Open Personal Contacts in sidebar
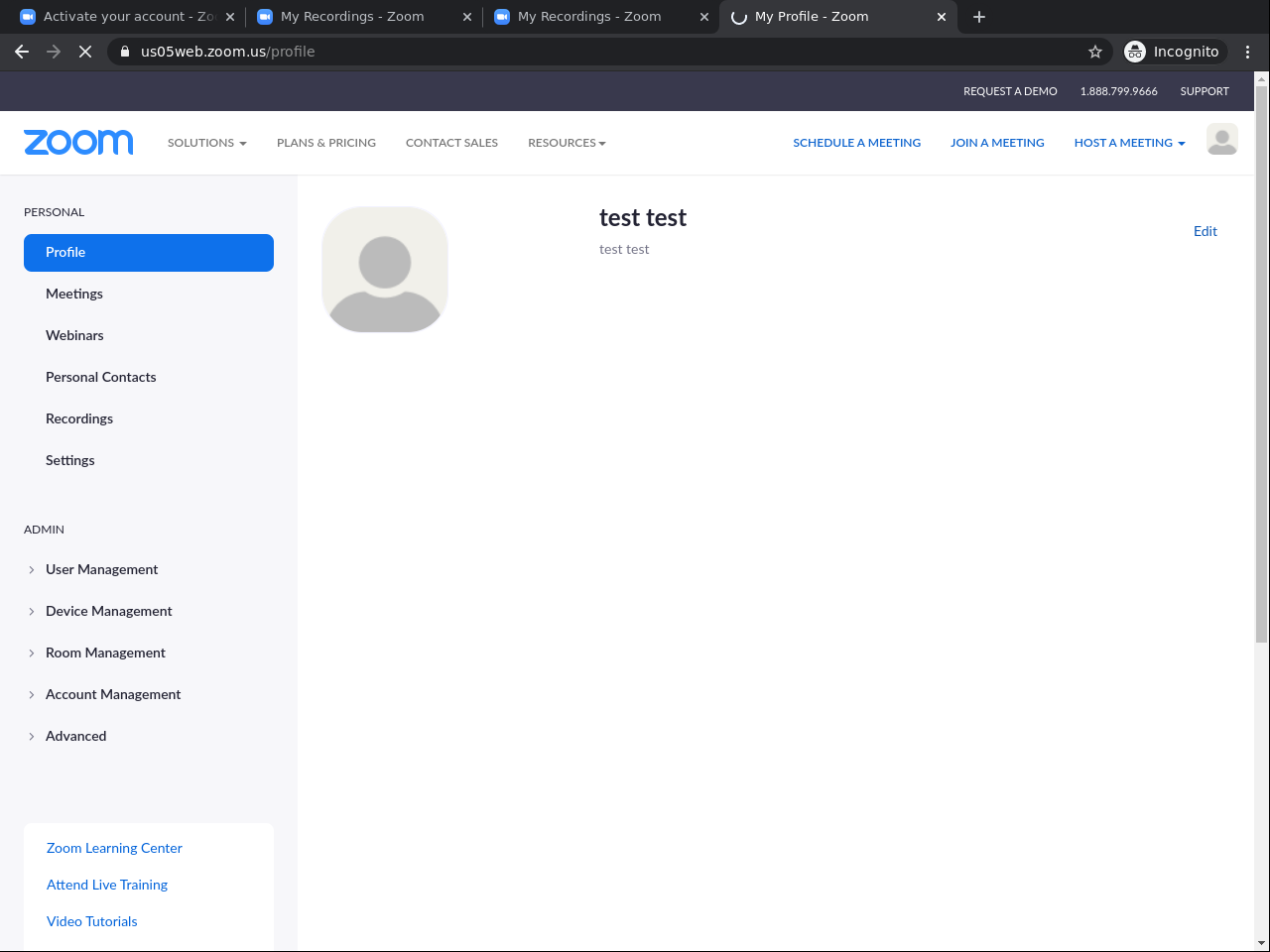This screenshot has width=1270, height=952. (x=100, y=377)
